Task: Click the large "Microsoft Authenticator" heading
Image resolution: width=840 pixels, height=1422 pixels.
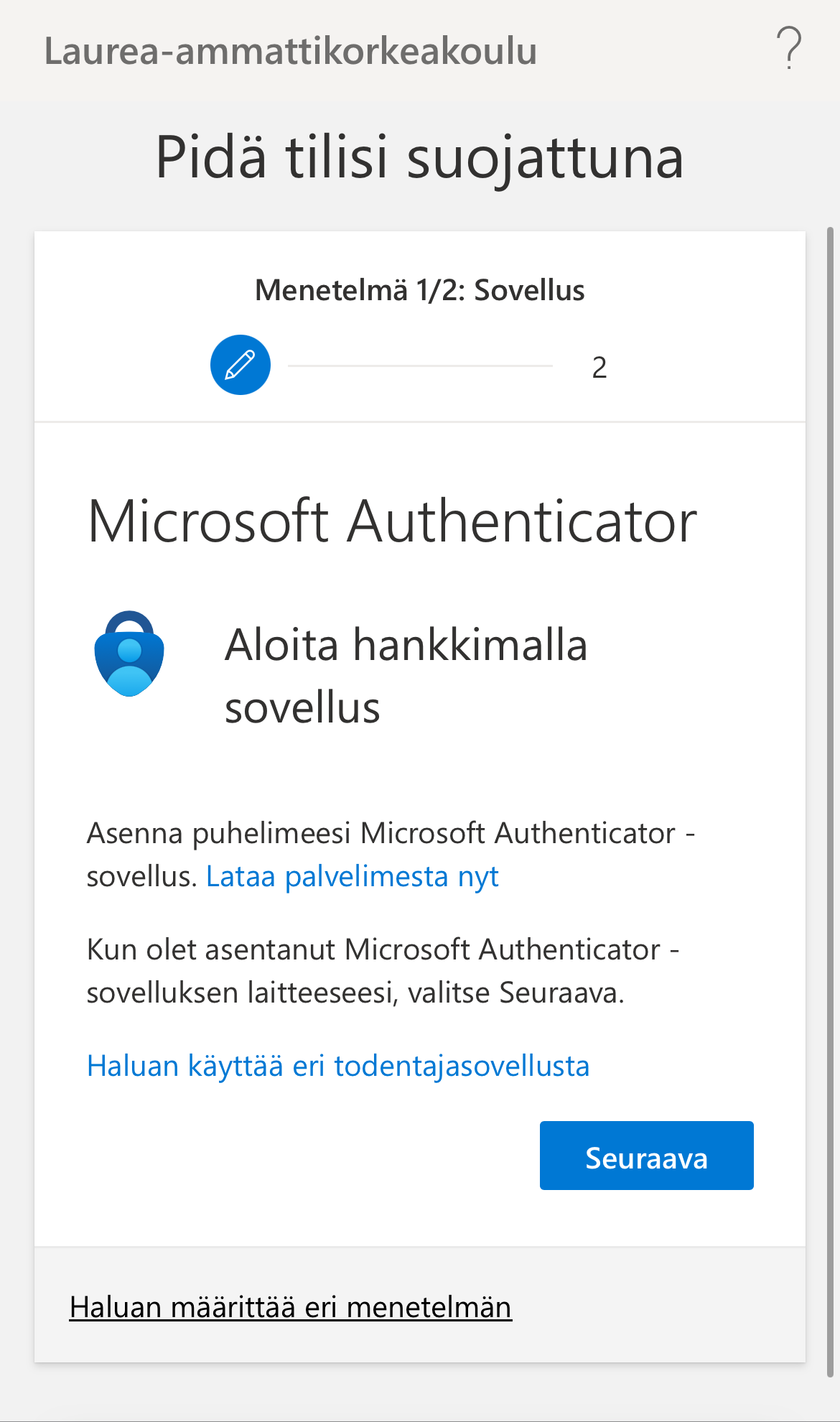Action: 392,521
